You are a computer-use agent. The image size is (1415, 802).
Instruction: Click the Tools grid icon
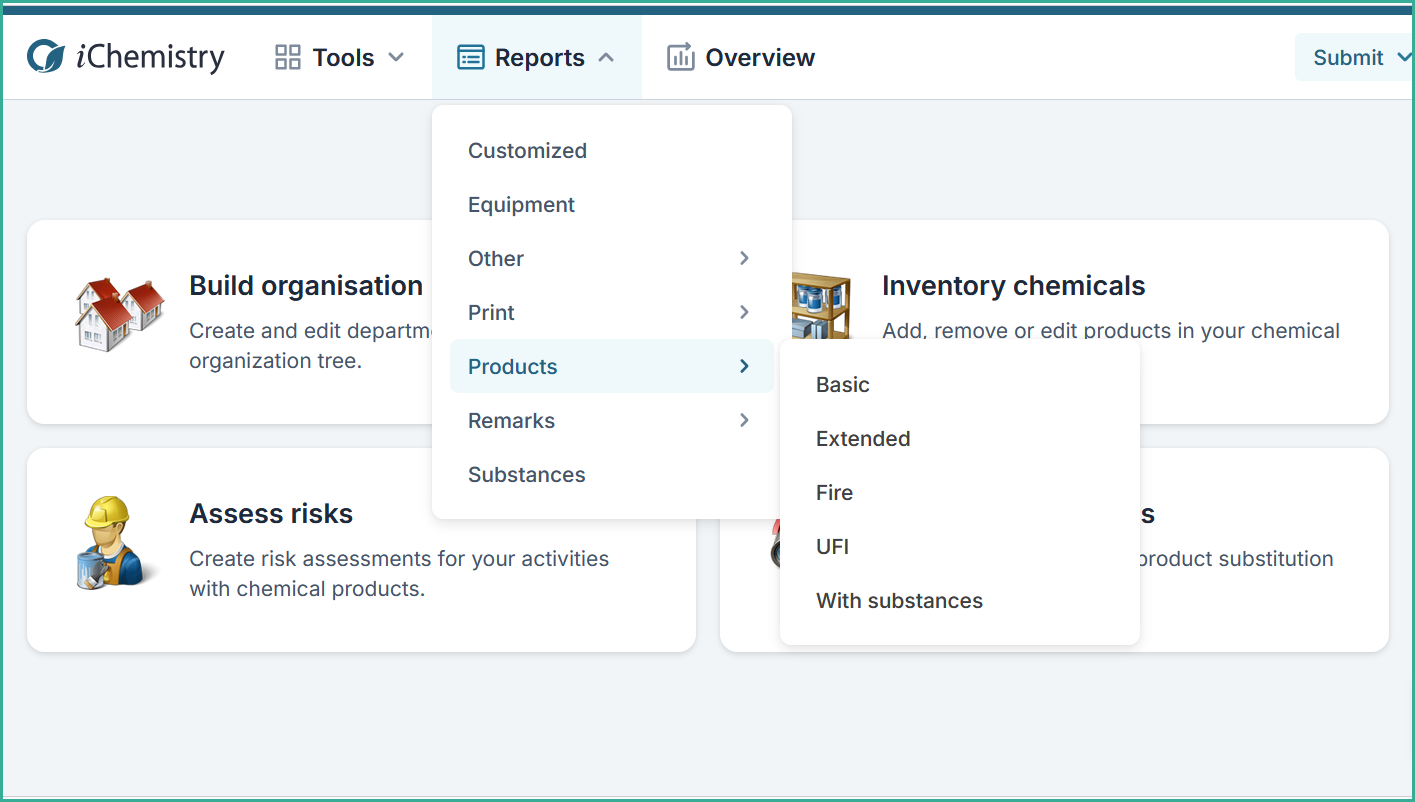click(x=288, y=57)
